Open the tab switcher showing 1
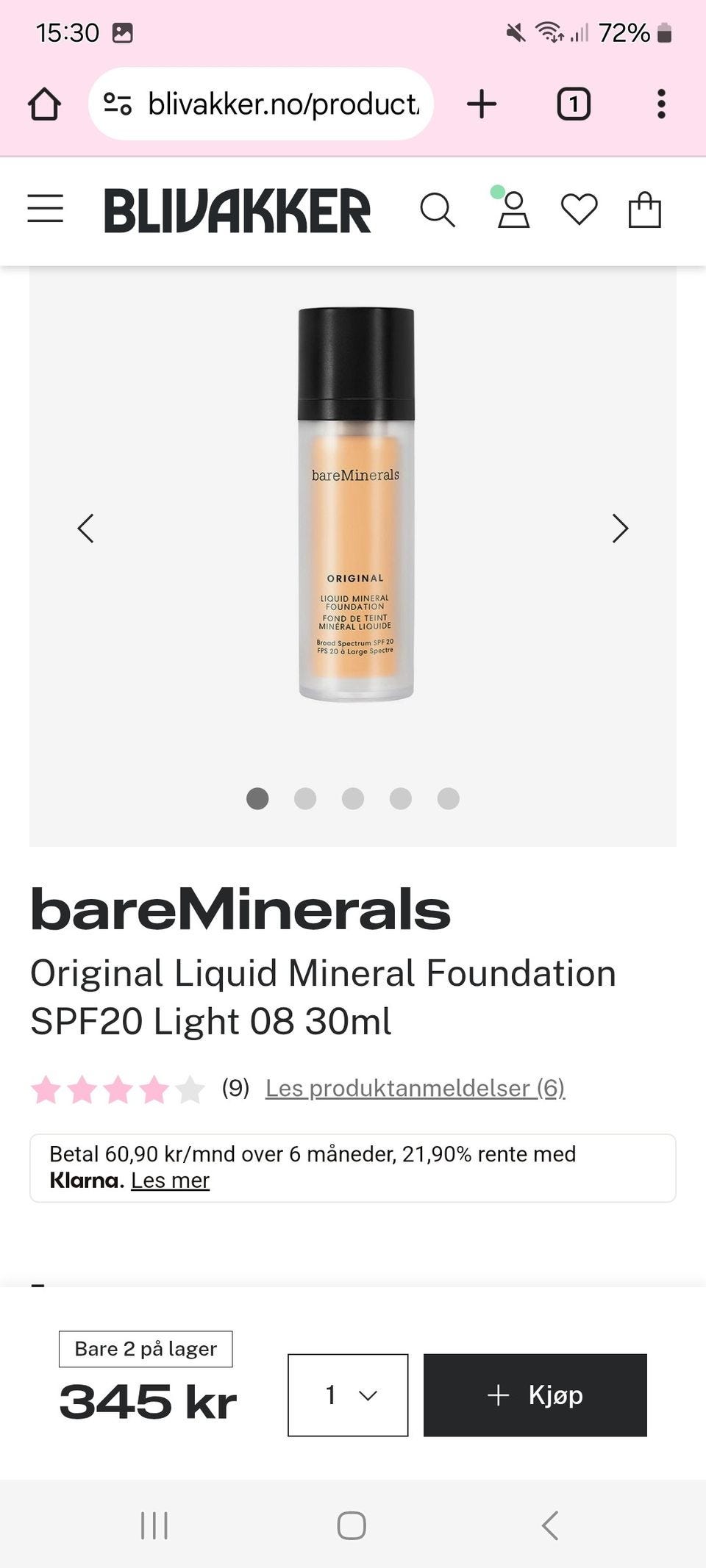This screenshot has height=1568, width=706. point(574,104)
